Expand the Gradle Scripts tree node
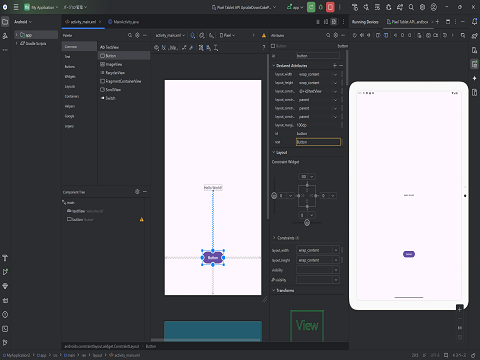This screenshot has height=360, width=480. [16, 43]
